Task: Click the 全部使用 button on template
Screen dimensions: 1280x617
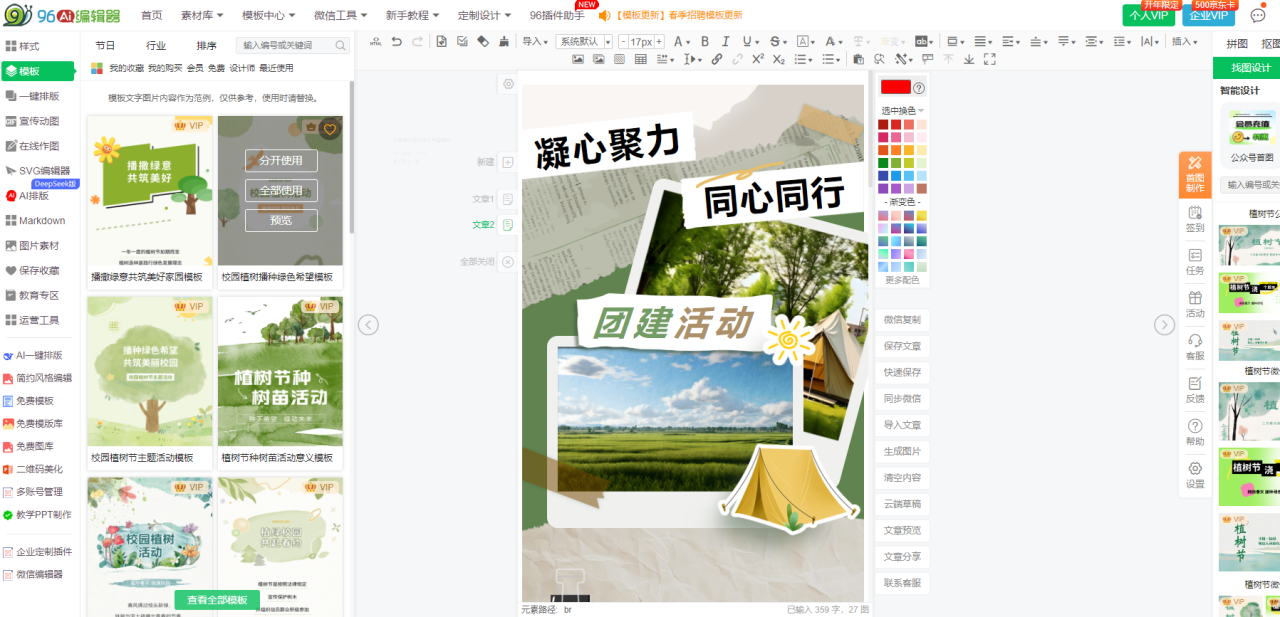Action: point(281,190)
